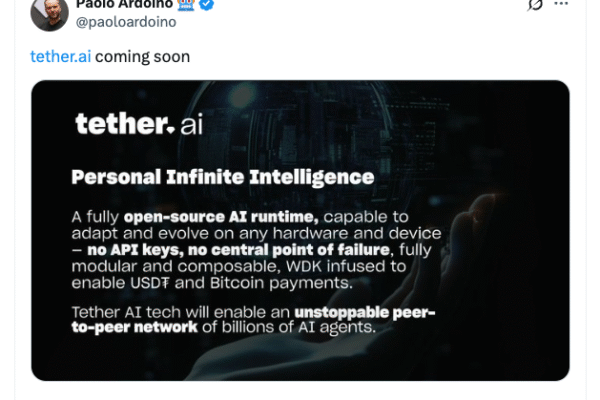Click the Grok icon on the tweet
Screen dimensions: 600x400
tap(535, 5)
